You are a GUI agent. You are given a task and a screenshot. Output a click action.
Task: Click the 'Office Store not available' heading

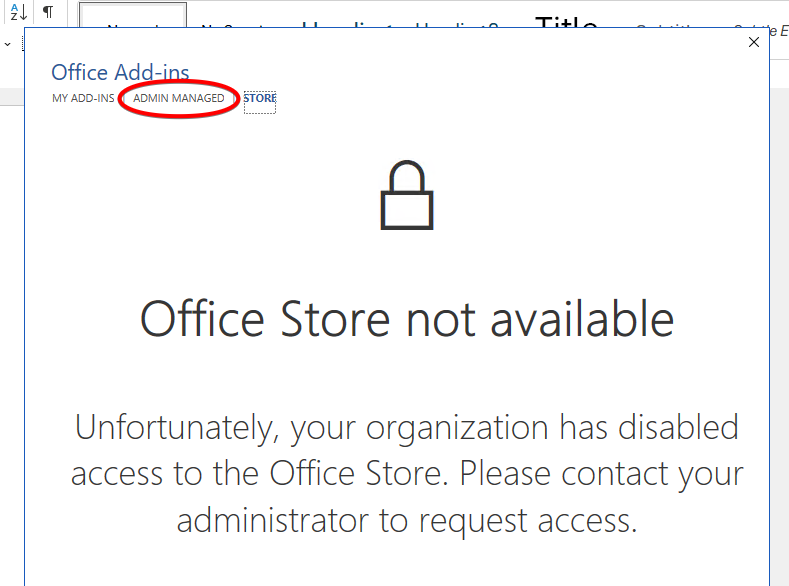point(406,320)
